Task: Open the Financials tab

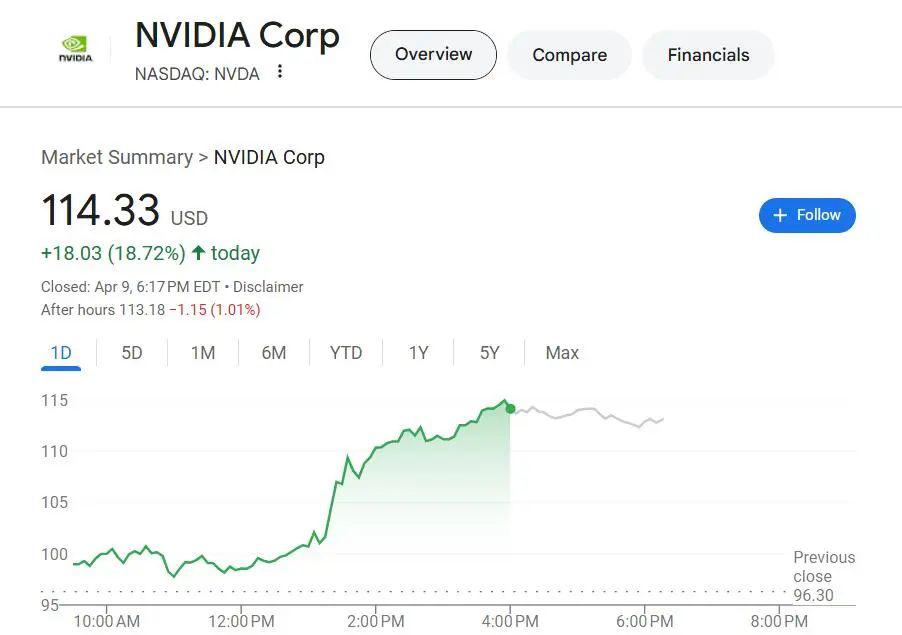Action: point(708,55)
